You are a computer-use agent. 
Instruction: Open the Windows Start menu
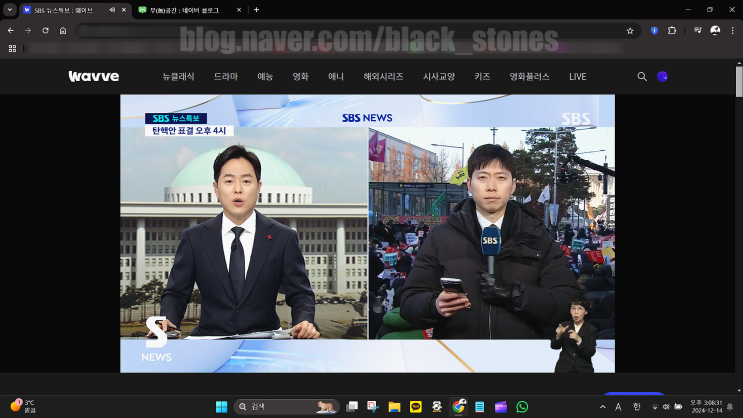(x=221, y=407)
